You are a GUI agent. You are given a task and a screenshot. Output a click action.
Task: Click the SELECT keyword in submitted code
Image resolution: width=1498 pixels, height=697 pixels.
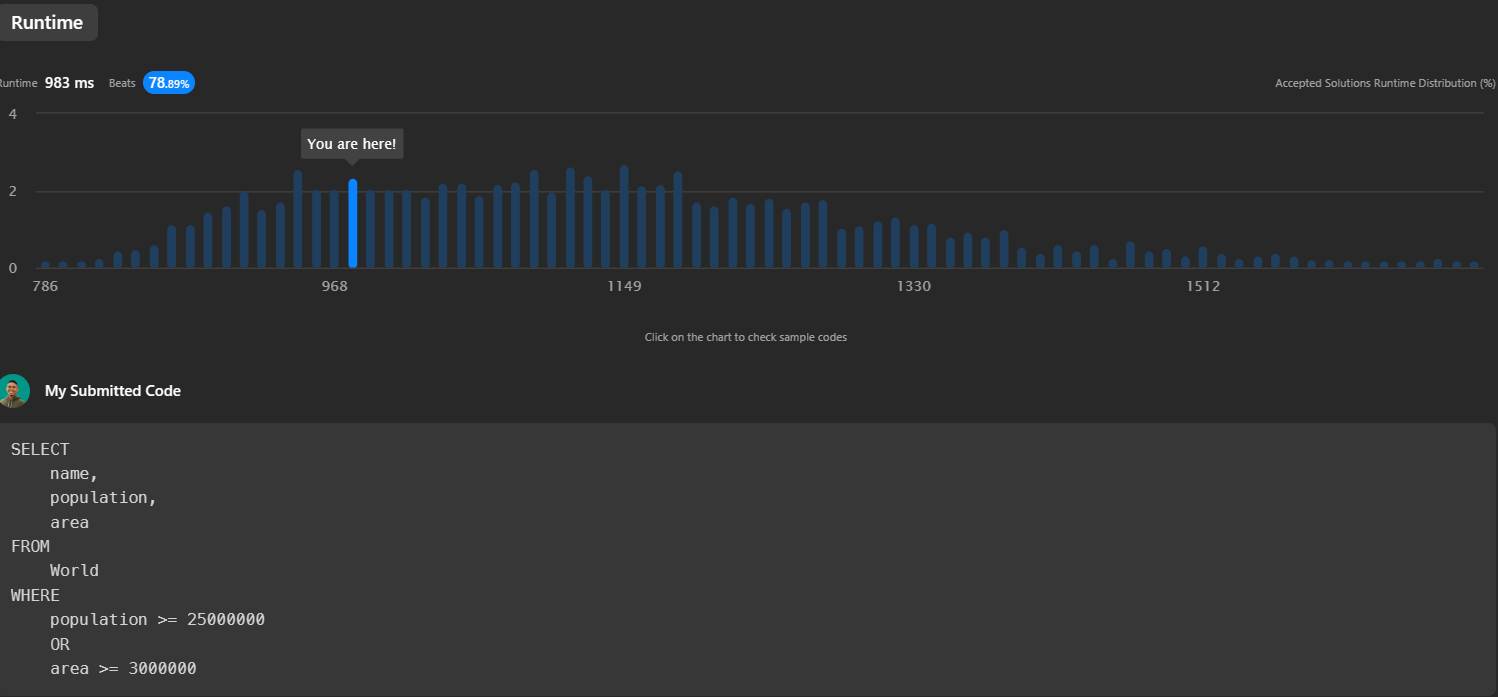click(x=40, y=449)
